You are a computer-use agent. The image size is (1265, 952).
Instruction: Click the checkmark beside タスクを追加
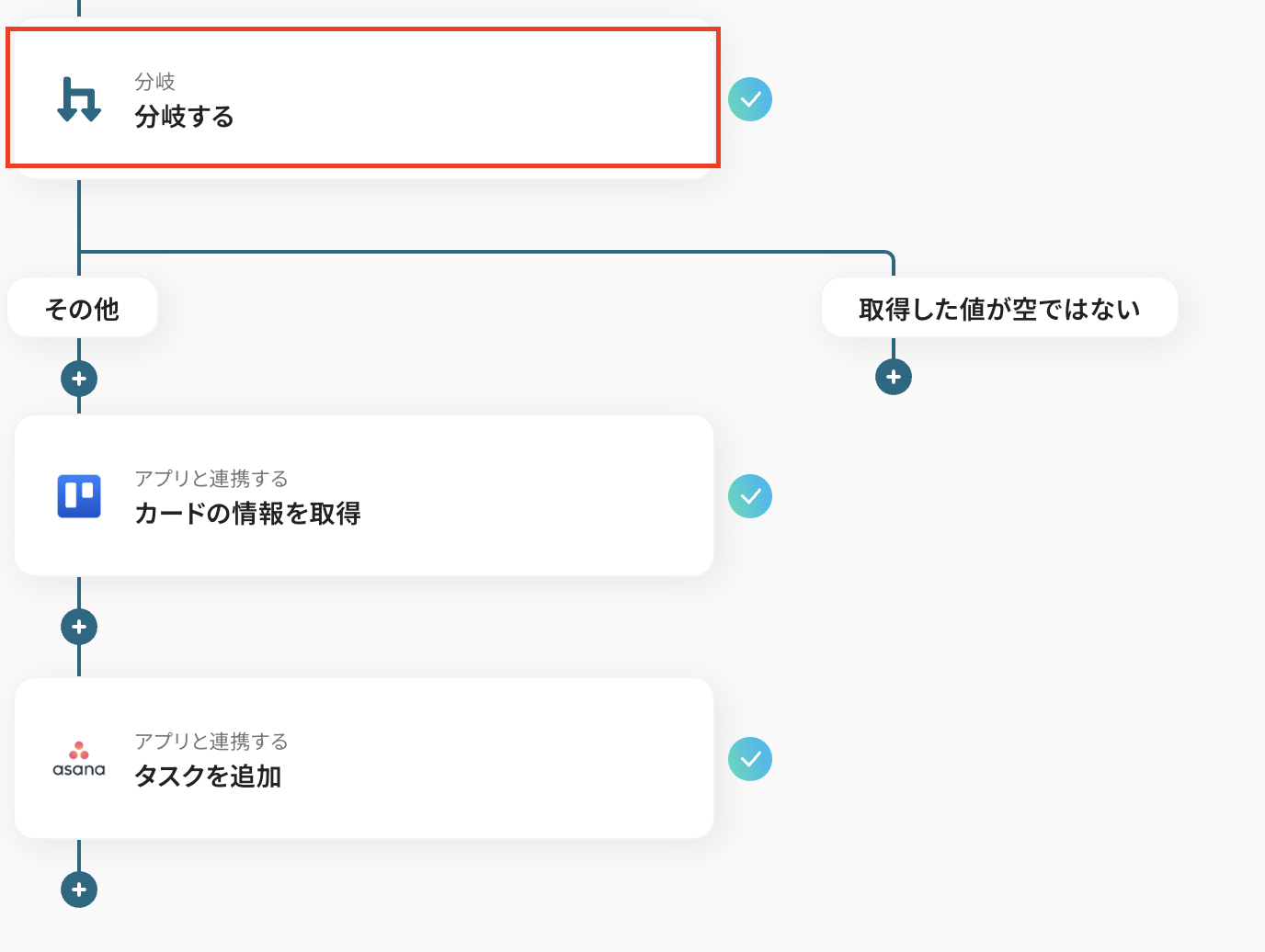[x=750, y=759]
